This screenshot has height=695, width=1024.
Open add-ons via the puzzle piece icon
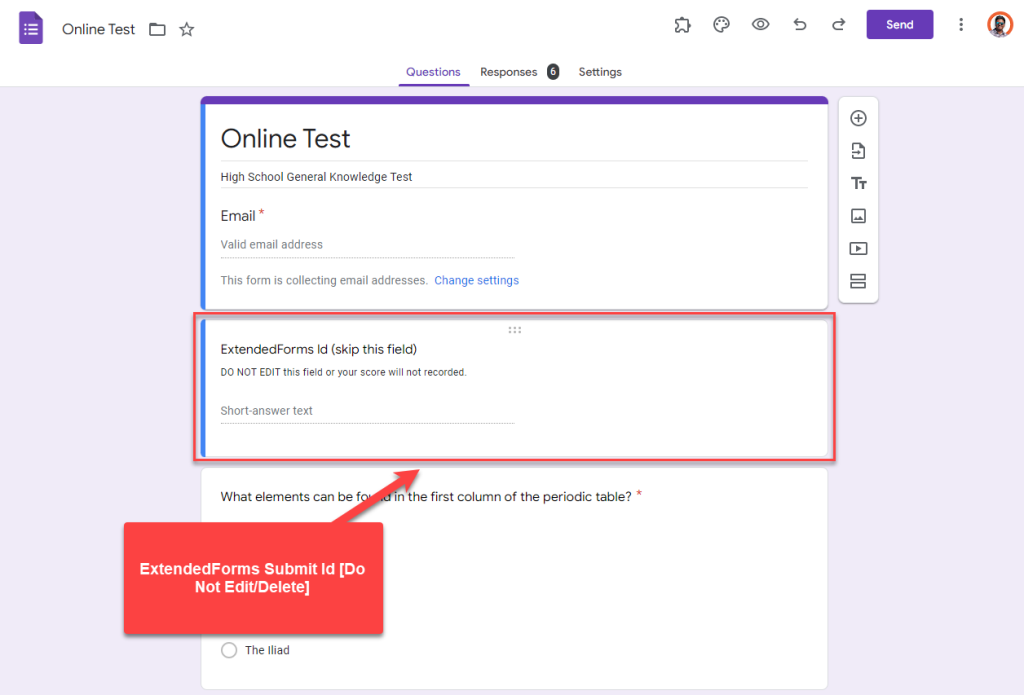(682, 24)
